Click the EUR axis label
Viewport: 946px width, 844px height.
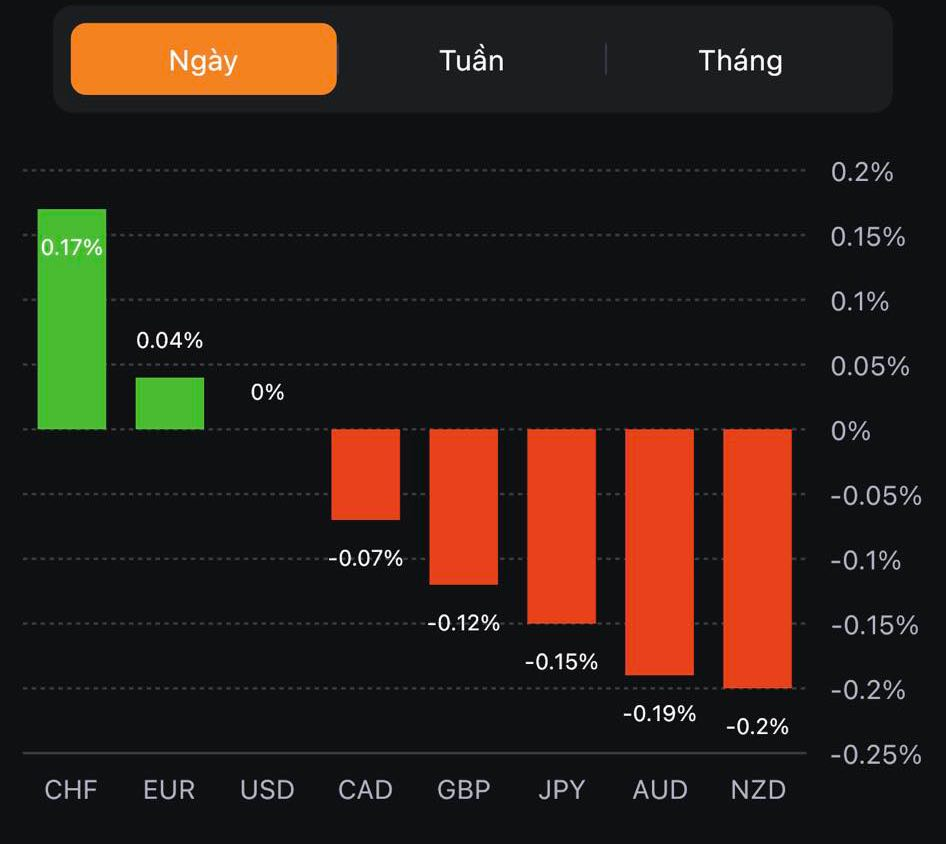(x=169, y=790)
